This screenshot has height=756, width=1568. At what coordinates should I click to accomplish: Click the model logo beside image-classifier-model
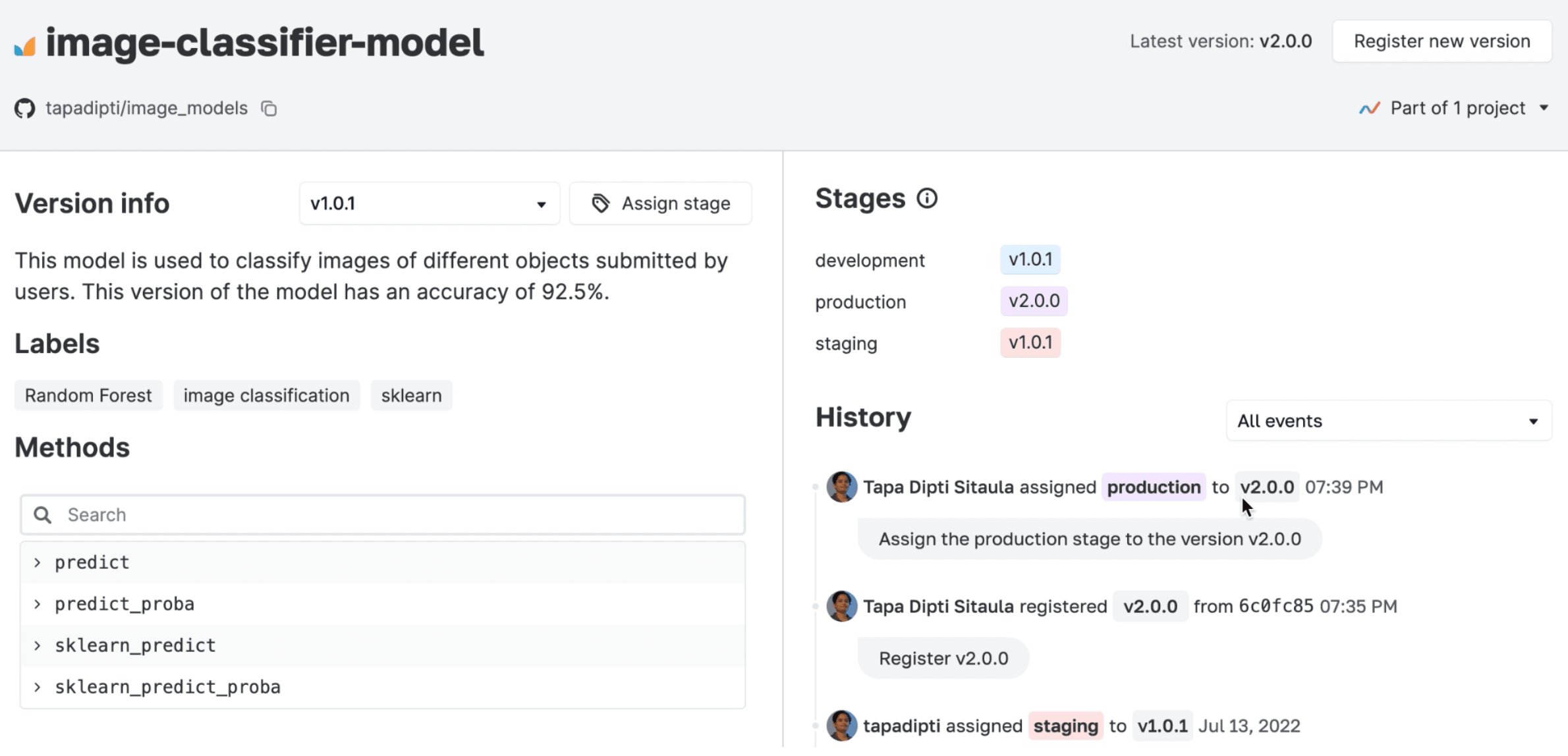tap(25, 46)
